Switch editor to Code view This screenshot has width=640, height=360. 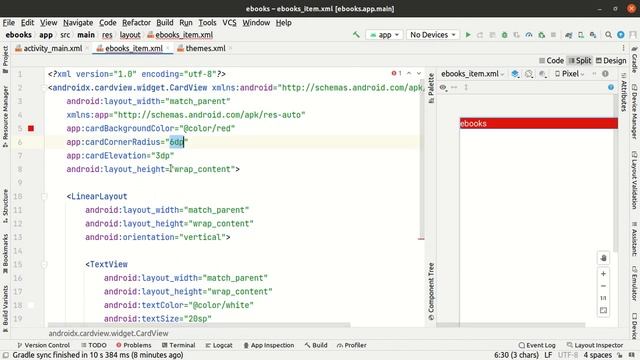tap(551, 60)
